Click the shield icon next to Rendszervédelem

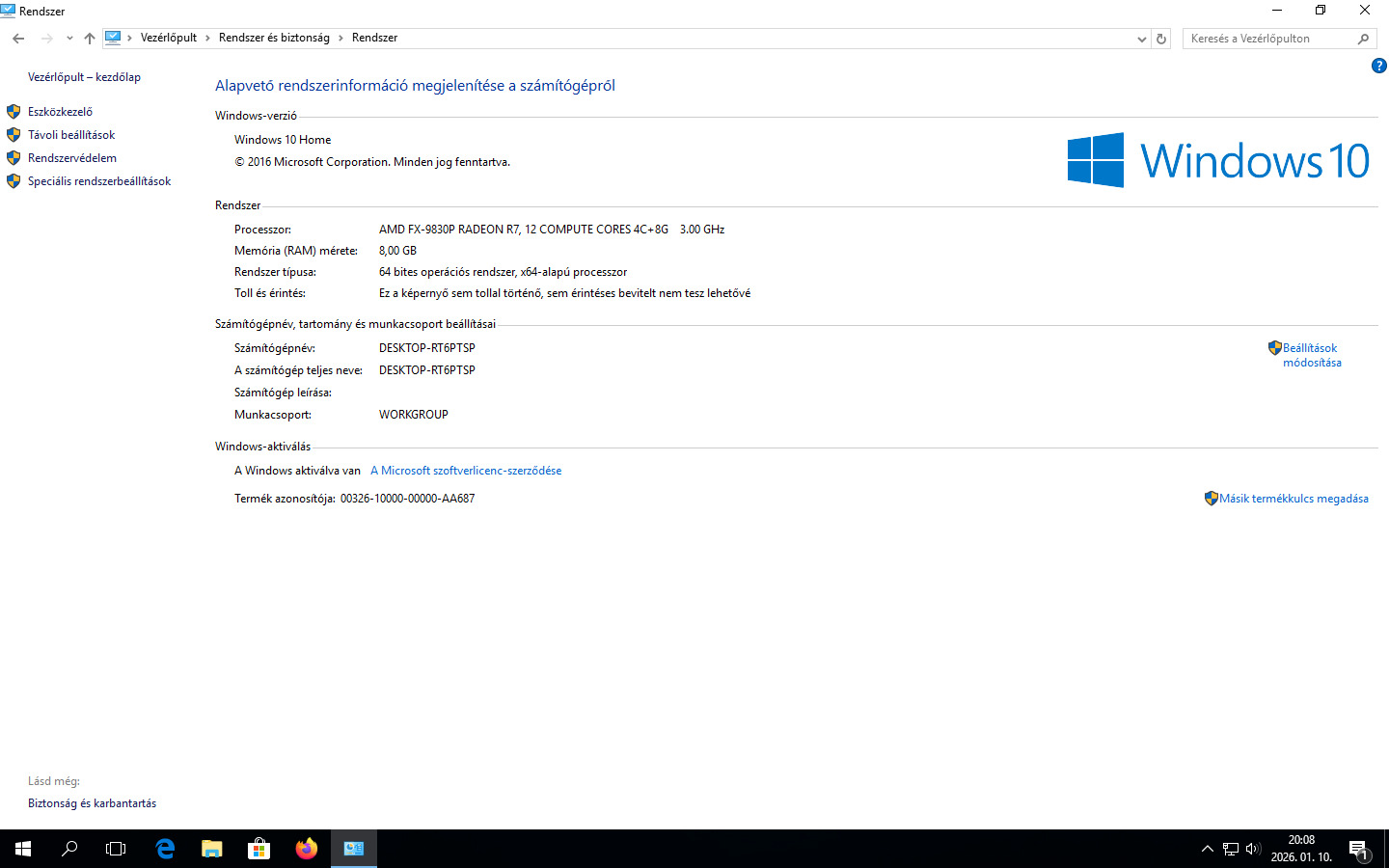[14, 158]
